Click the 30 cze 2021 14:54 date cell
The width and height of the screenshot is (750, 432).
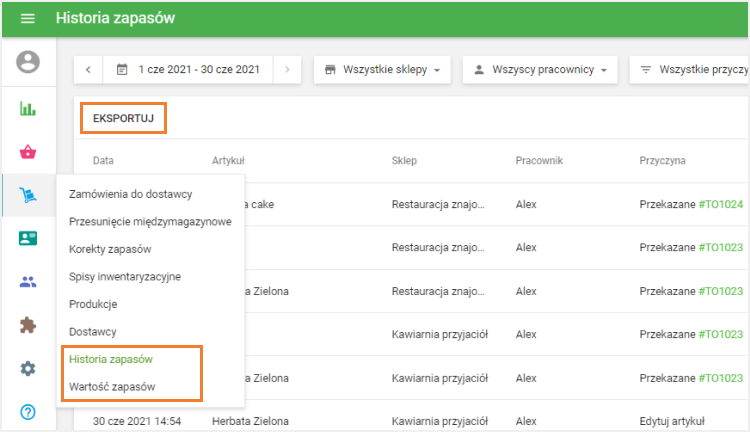tap(137, 421)
